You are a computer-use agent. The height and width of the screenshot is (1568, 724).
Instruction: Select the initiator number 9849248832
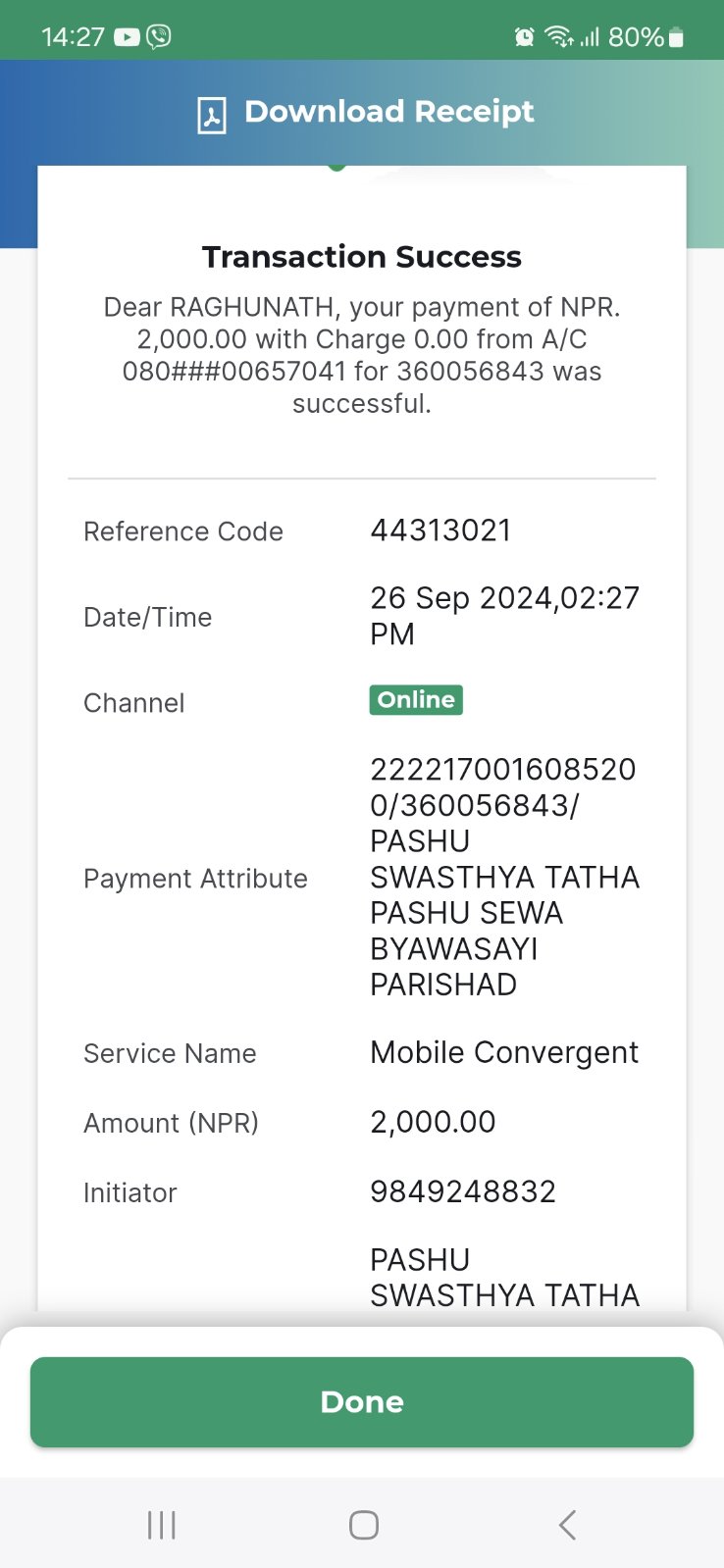[x=463, y=1191]
